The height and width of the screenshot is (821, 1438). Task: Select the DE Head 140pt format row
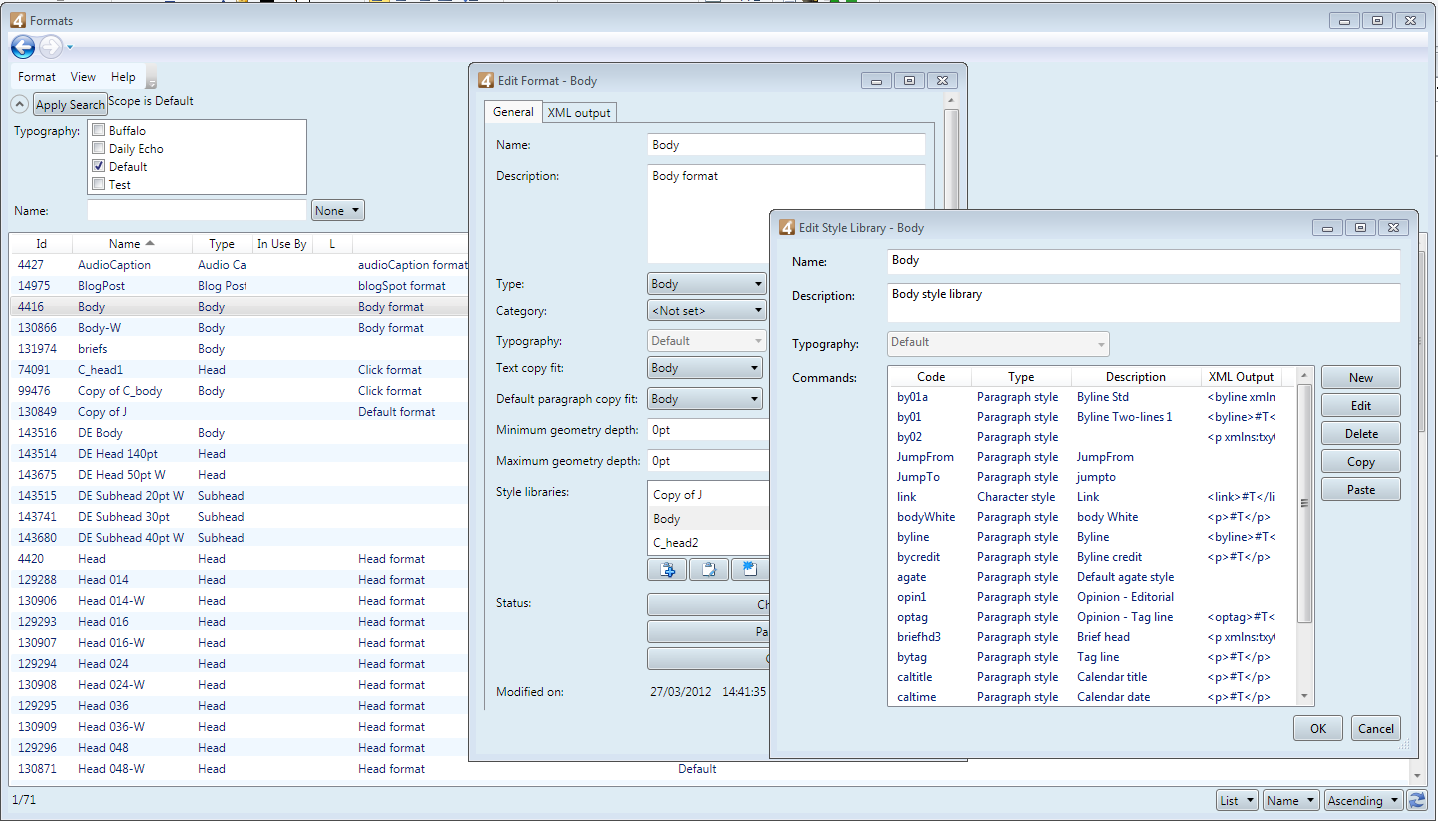coord(239,454)
